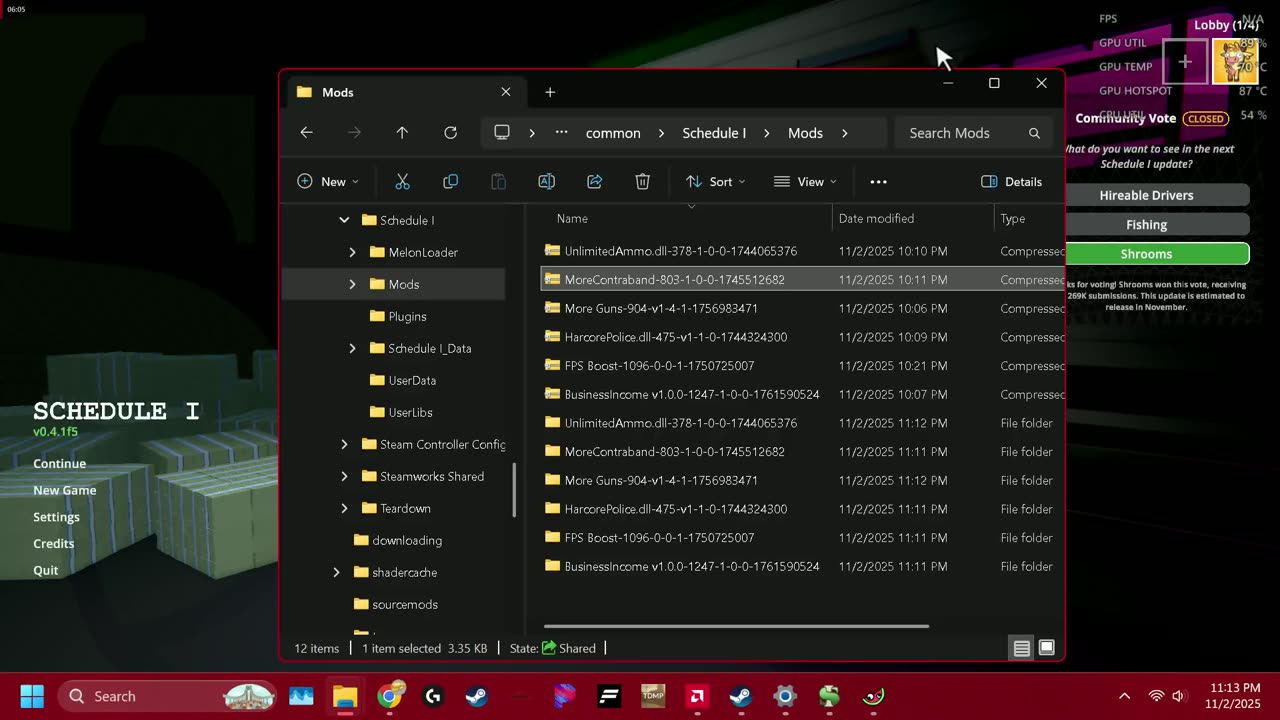Image resolution: width=1280 pixels, height=720 pixels.
Task: Collapse the Schedule I tree node
Action: point(344,220)
